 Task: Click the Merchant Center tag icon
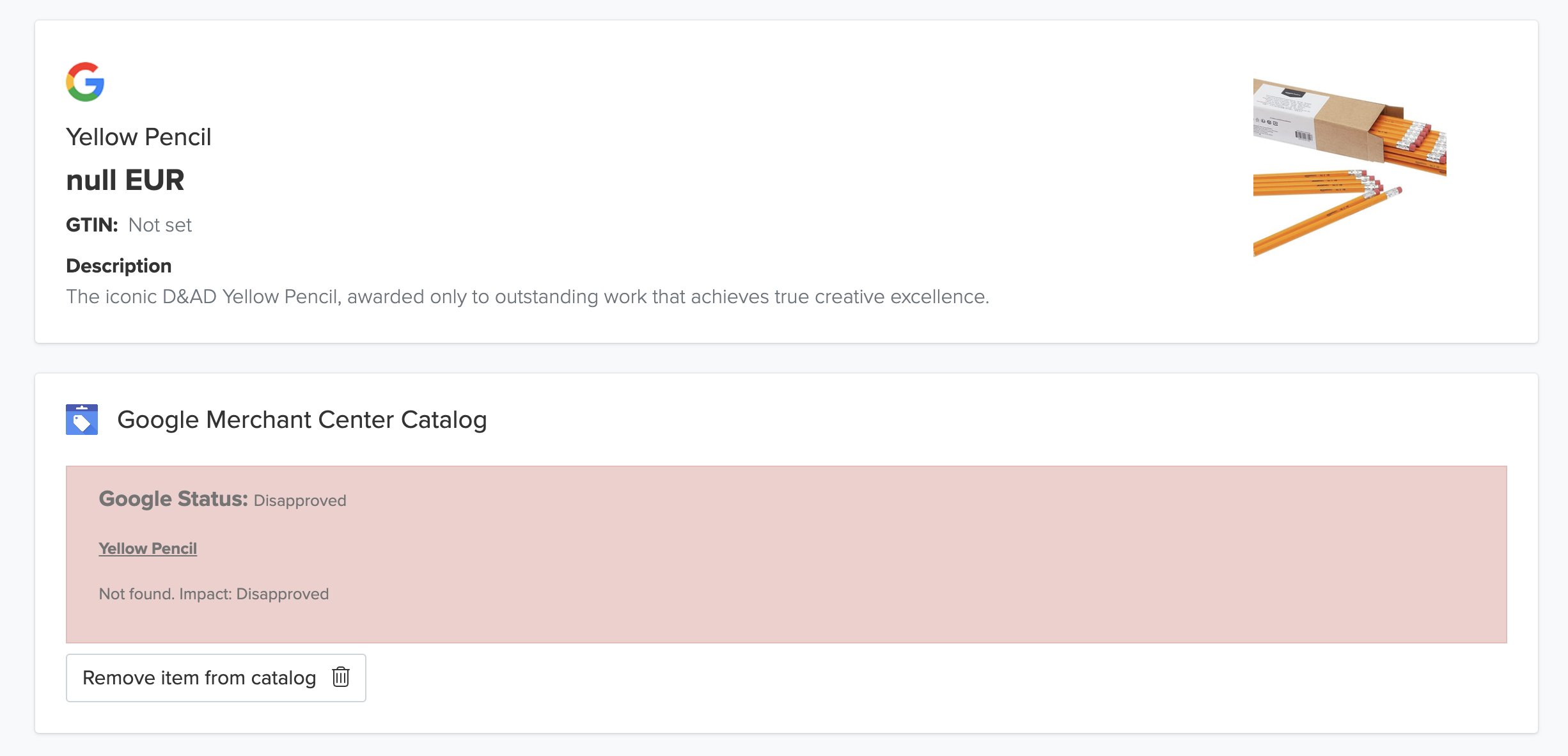click(x=82, y=420)
